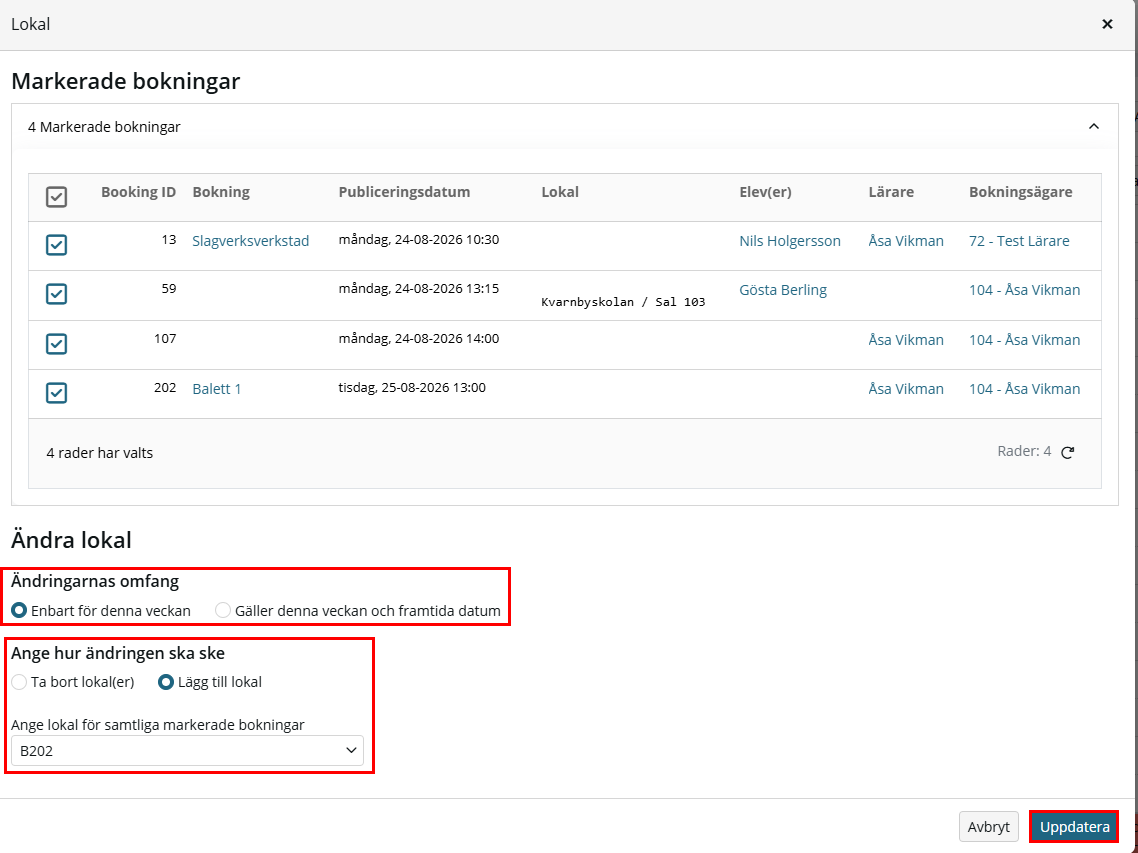Select Enbart för denna veckan radio button
This screenshot has height=853, width=1138.
[20, 611]
